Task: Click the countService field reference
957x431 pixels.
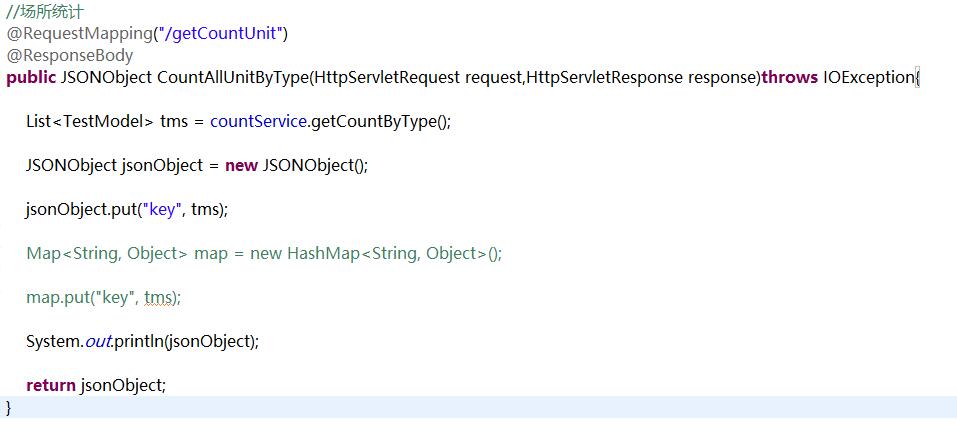Action: click(x=258, y=121)
